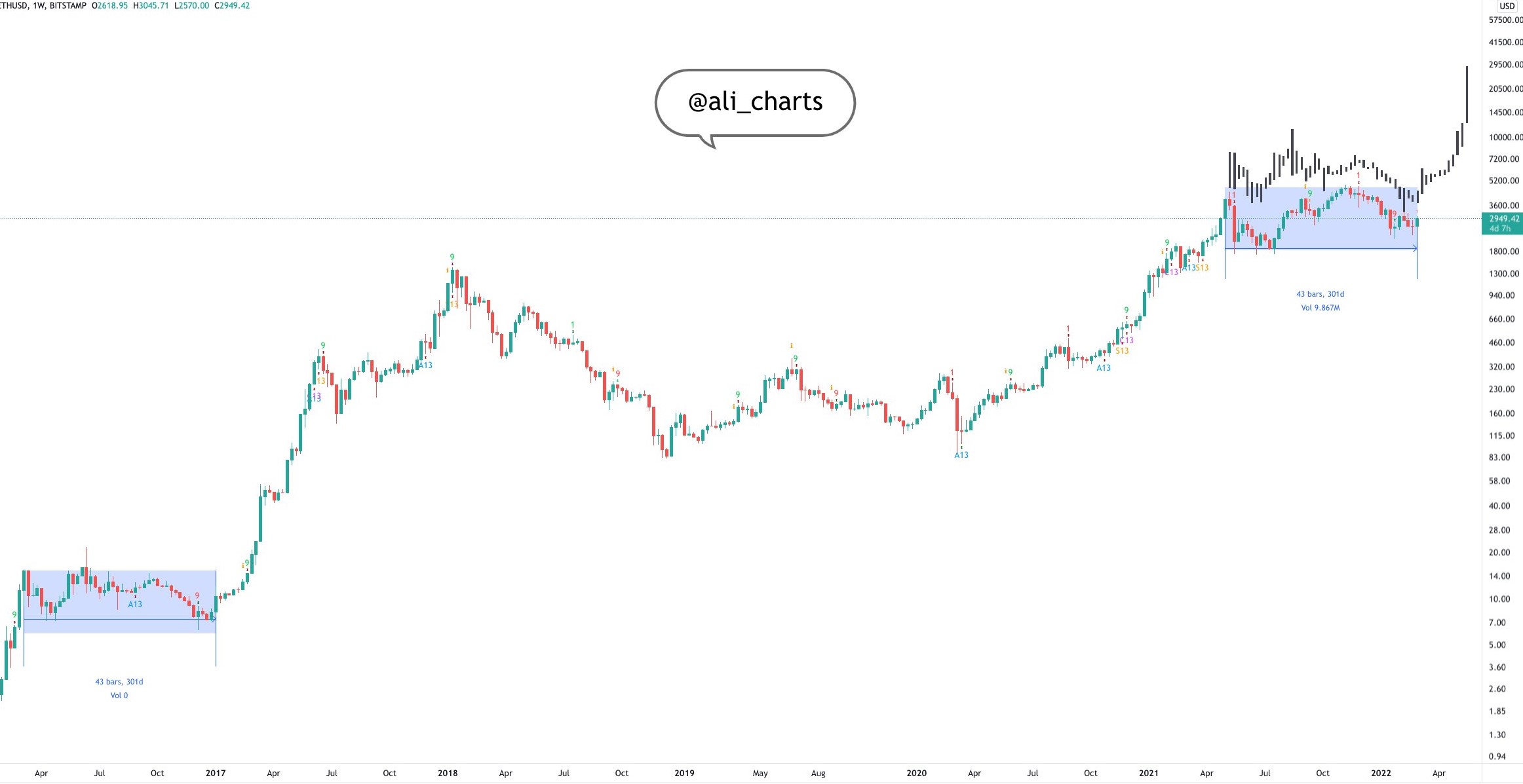Click the Aug label on the time axis
Screen dimensions: 1523x784
pyautogui.click(x=818, y=773)
